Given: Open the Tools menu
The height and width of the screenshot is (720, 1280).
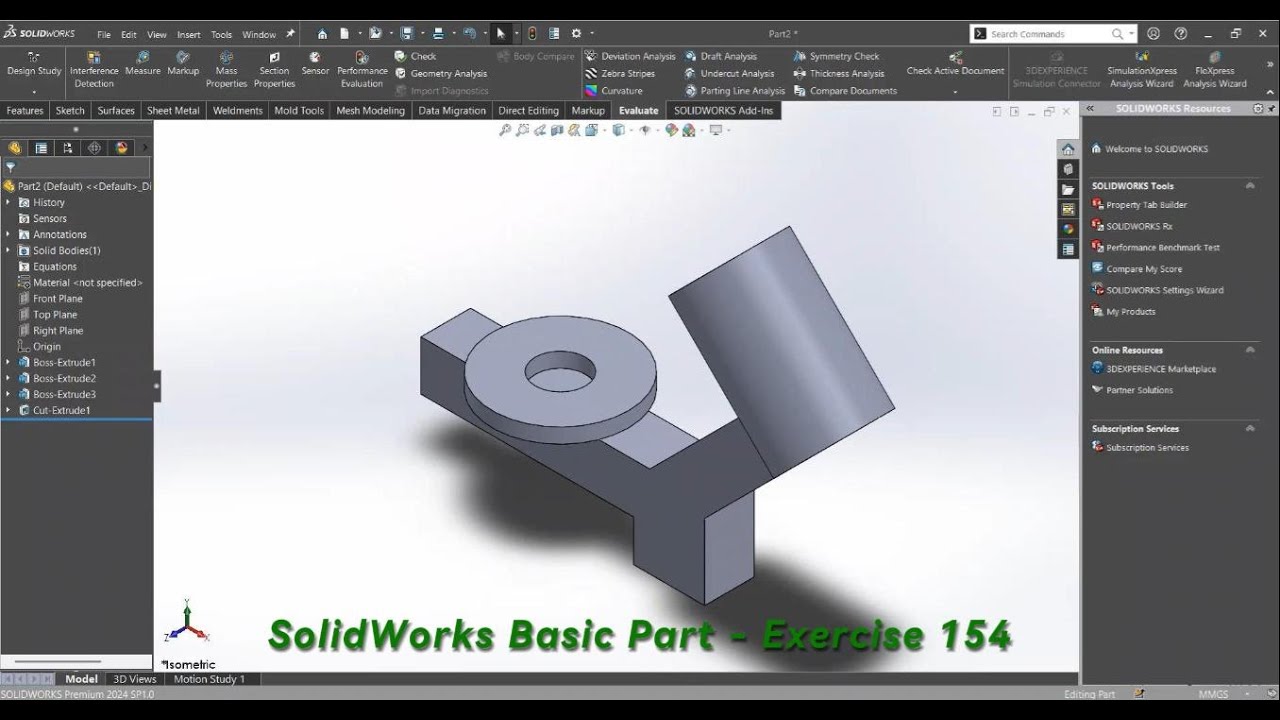Looking at the screenshot, I should point(221,34).
